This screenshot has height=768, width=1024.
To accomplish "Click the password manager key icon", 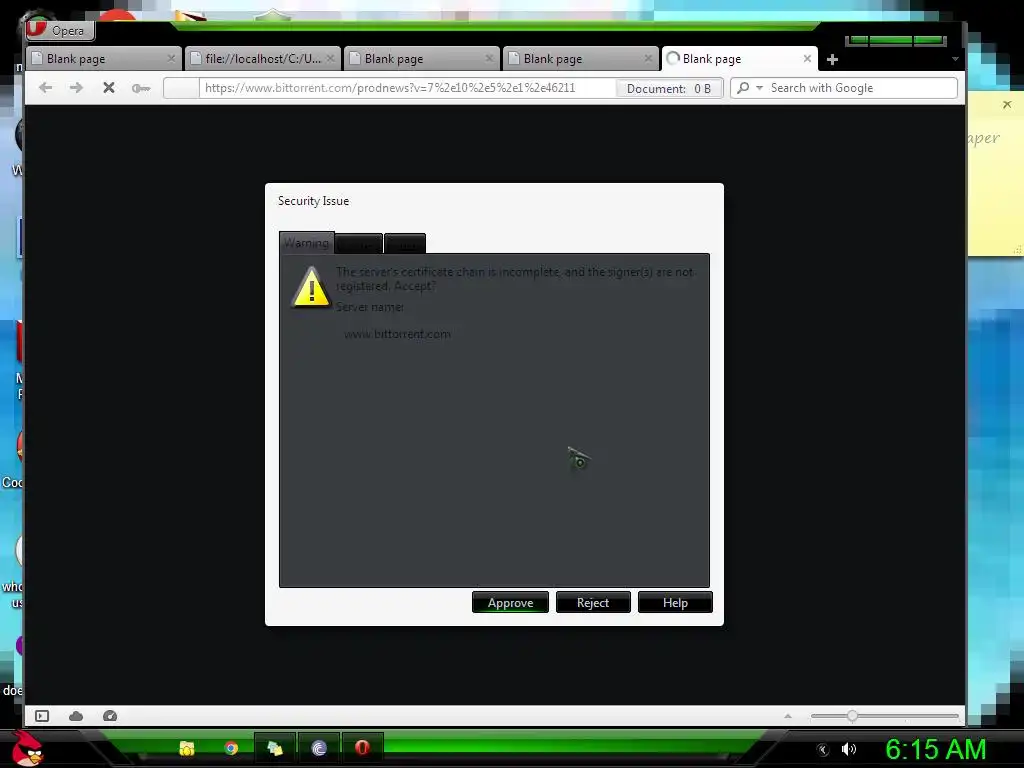I will pyautogui.click(x=140, y=88).
